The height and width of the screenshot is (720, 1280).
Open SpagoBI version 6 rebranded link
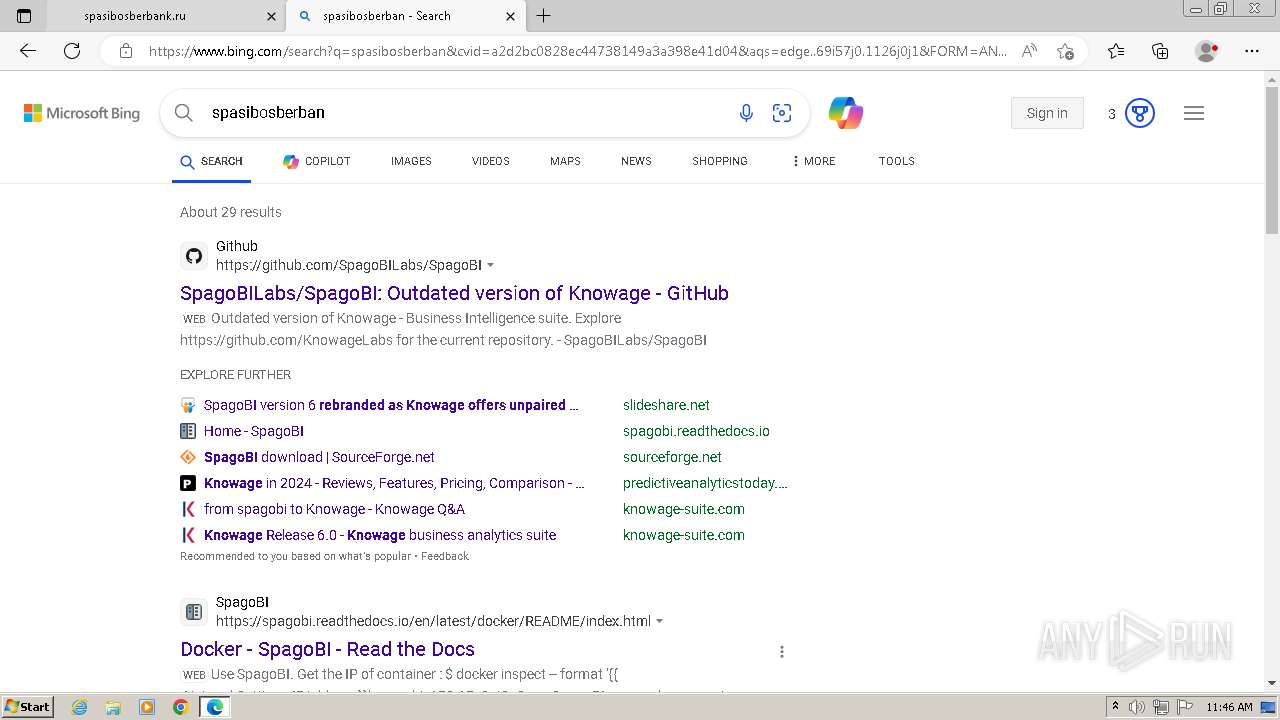tap(391, 405)
